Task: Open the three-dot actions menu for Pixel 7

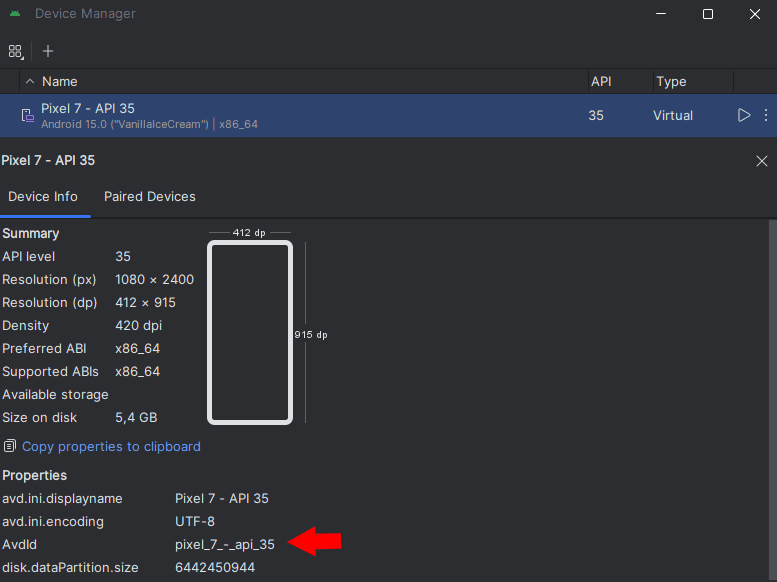Action: pos(766,115)
